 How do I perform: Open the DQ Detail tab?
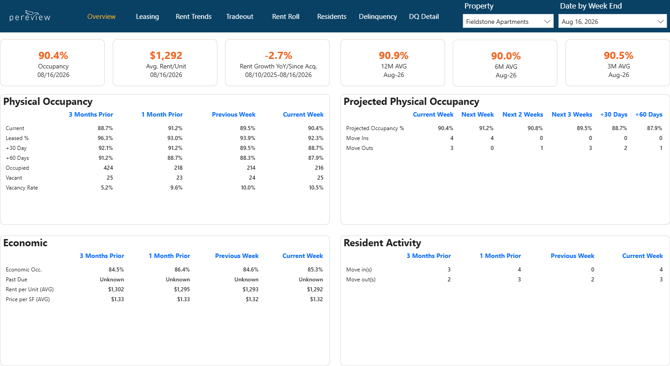(x=424, y=17)
